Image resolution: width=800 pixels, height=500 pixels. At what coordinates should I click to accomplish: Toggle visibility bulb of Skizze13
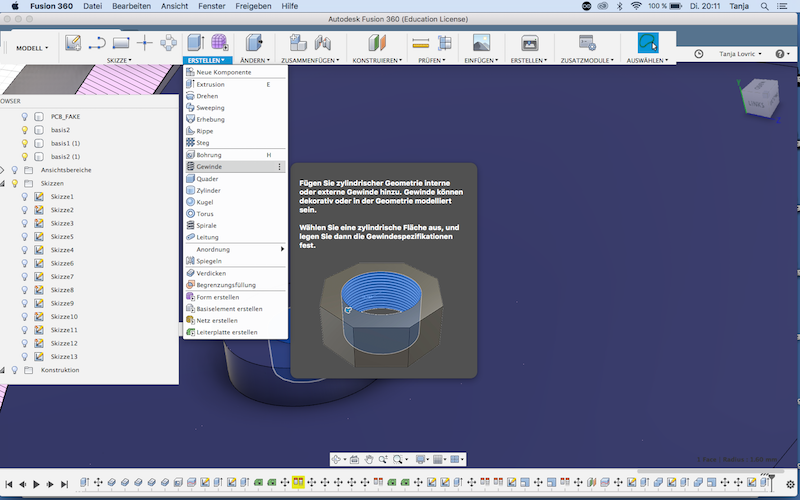click(24, 356)
